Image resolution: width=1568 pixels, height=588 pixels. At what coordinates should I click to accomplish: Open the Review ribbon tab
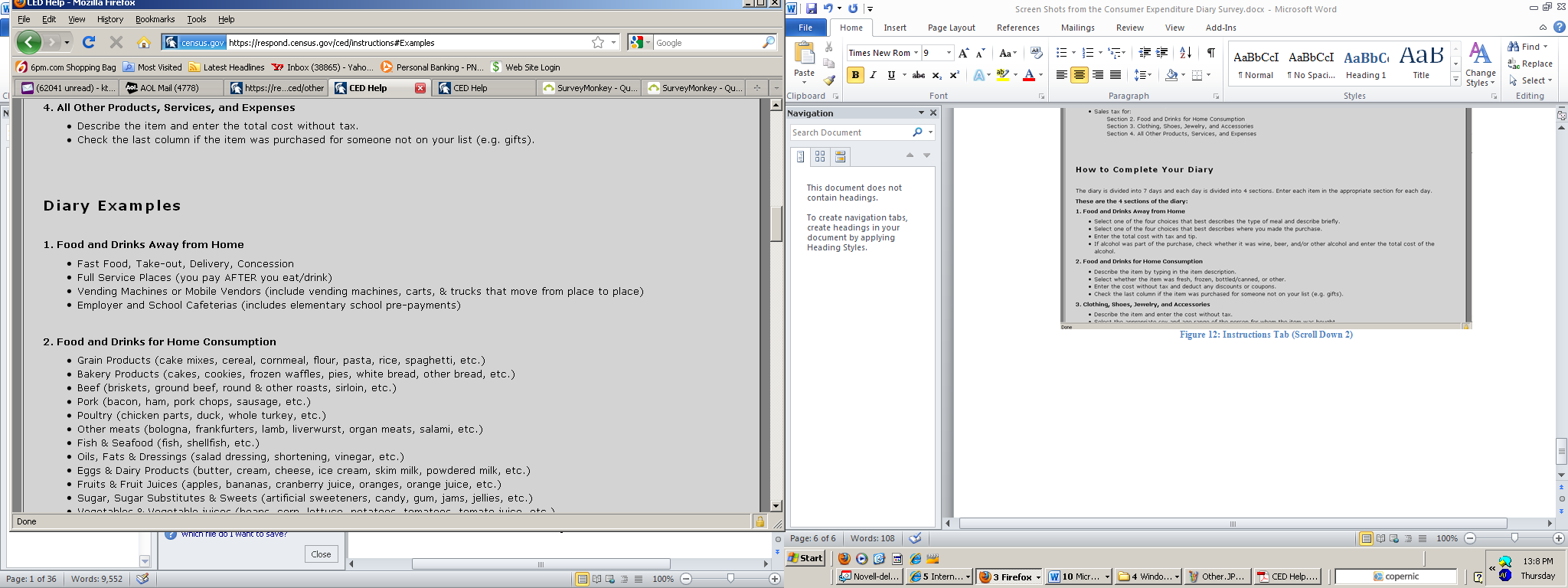tap(1129, 28)
